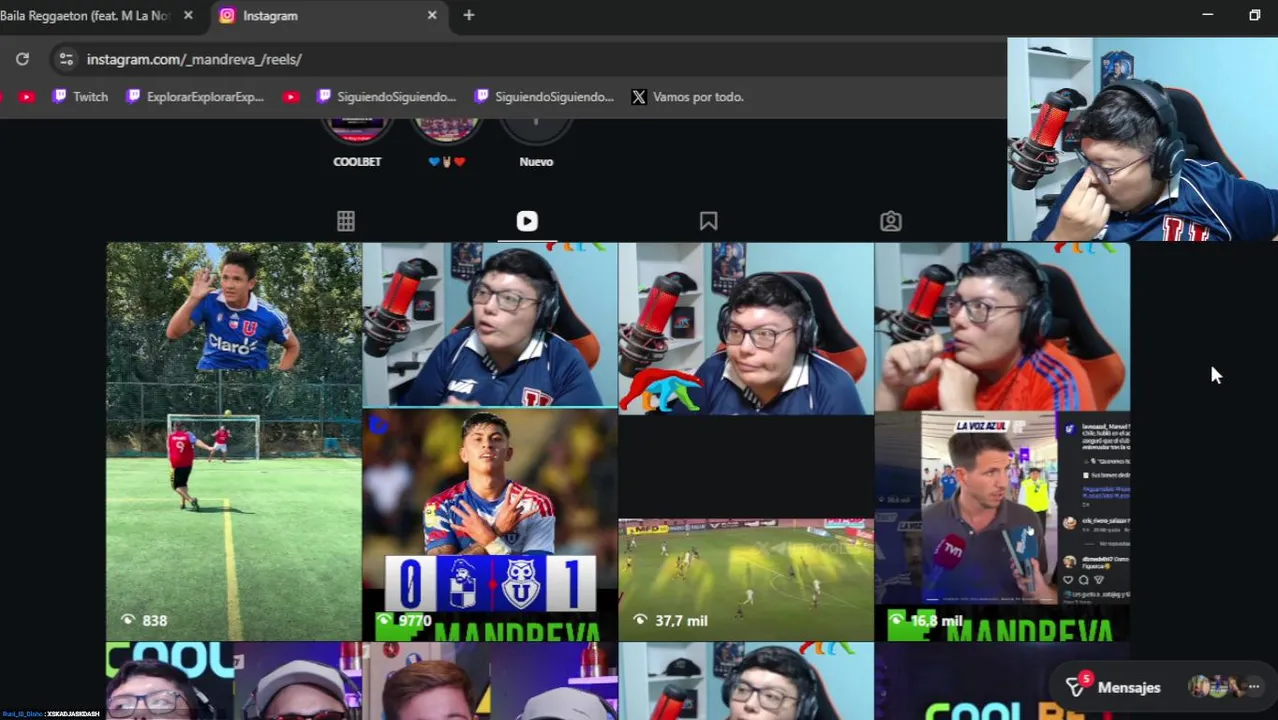Viewport: 1278px width, 720px height.
Task: Open the reel with 37,7 mil views
Action: tap(746, 441)
